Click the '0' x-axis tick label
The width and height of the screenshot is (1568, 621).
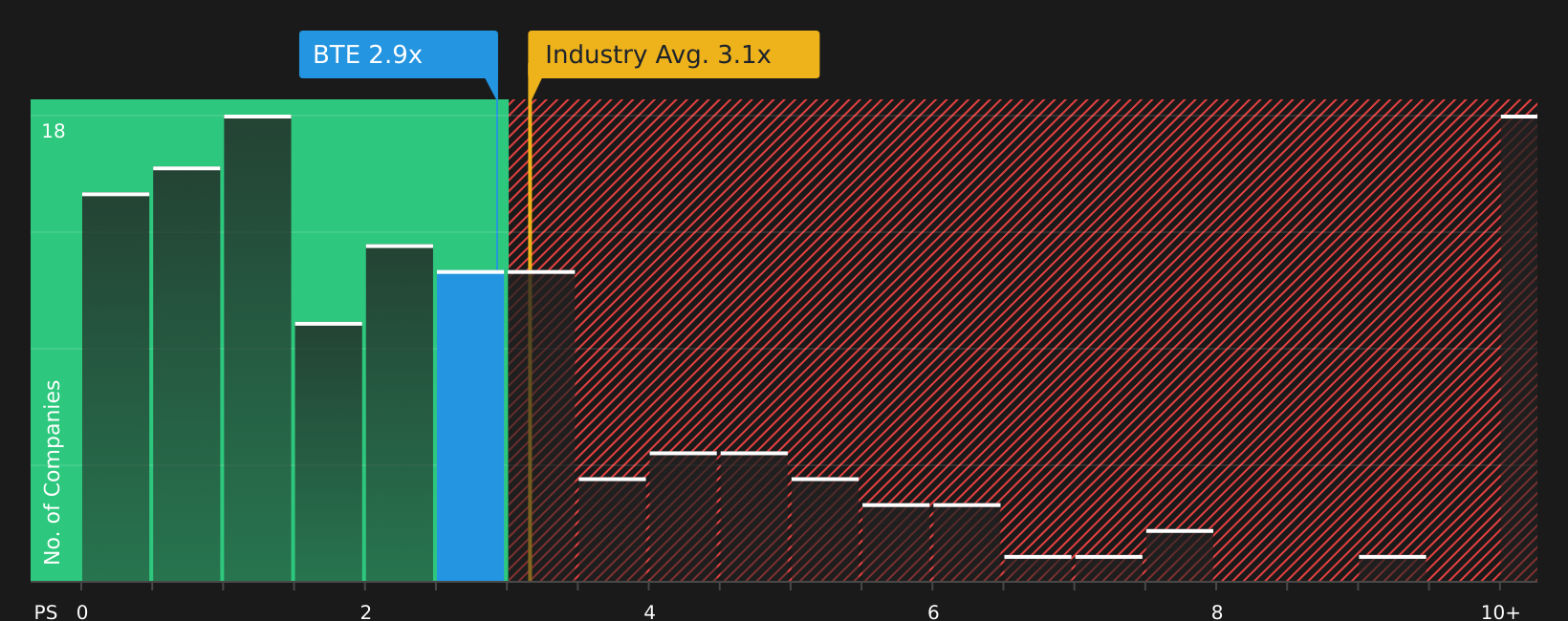[x=82, y=612]
